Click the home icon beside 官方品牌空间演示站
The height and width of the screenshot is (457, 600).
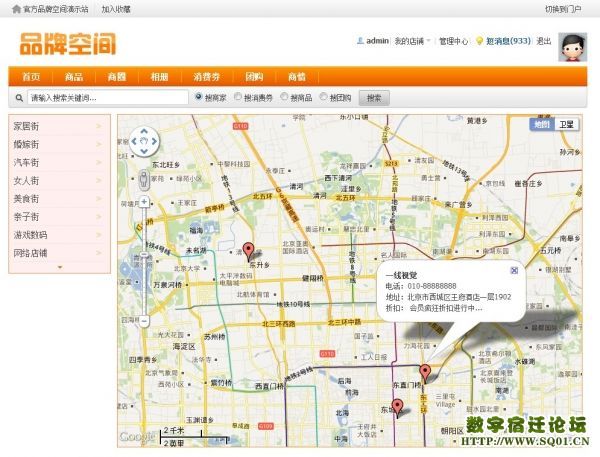[x=16, y=9]
